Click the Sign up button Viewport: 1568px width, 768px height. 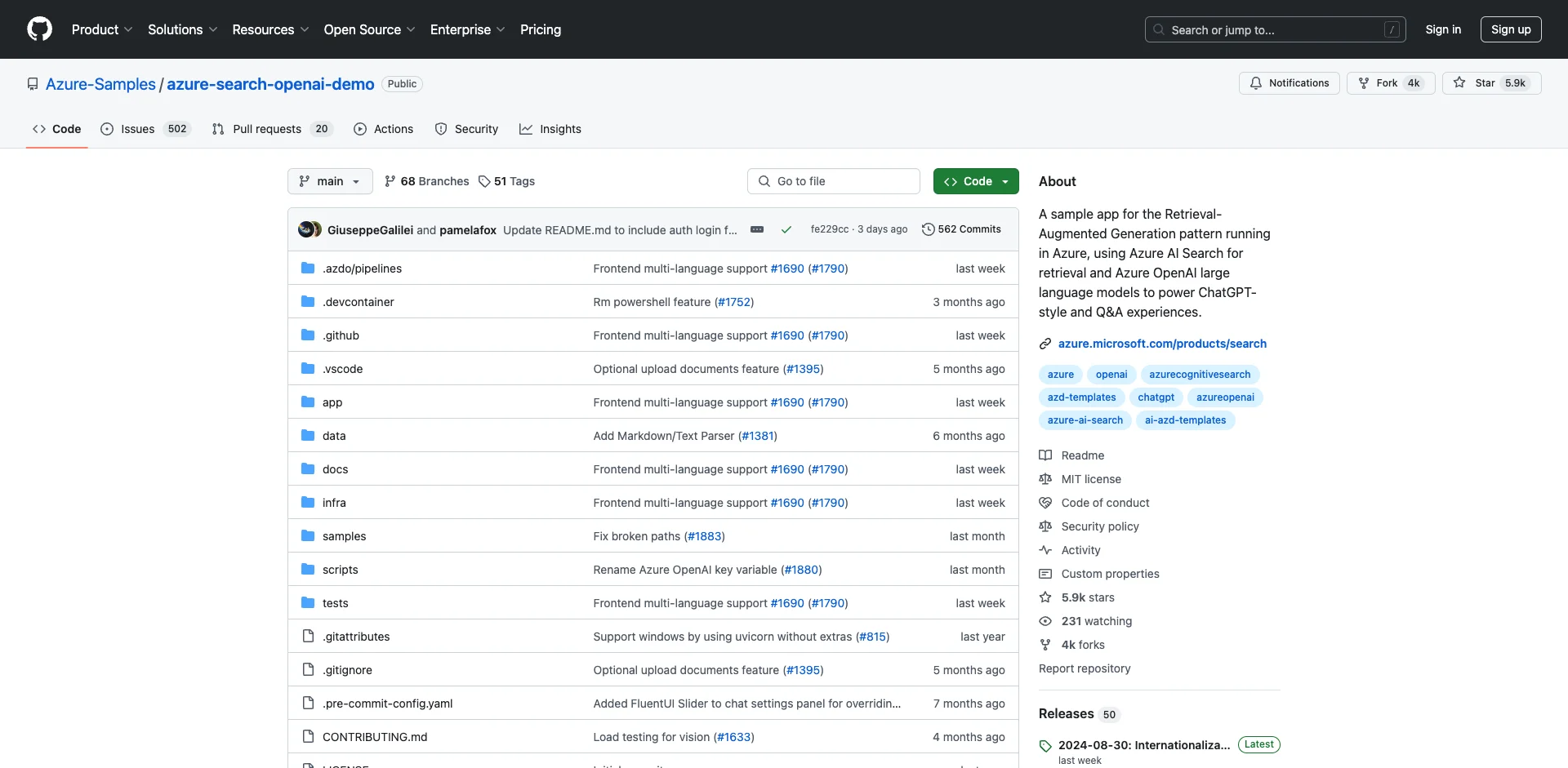coord(1511,29)
